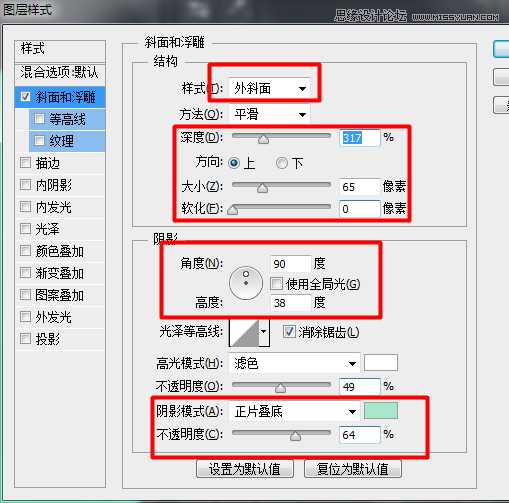Screen dimensions: 509x503
Task: Tick the 内阴影 checkbox
Action: [25, 185]
